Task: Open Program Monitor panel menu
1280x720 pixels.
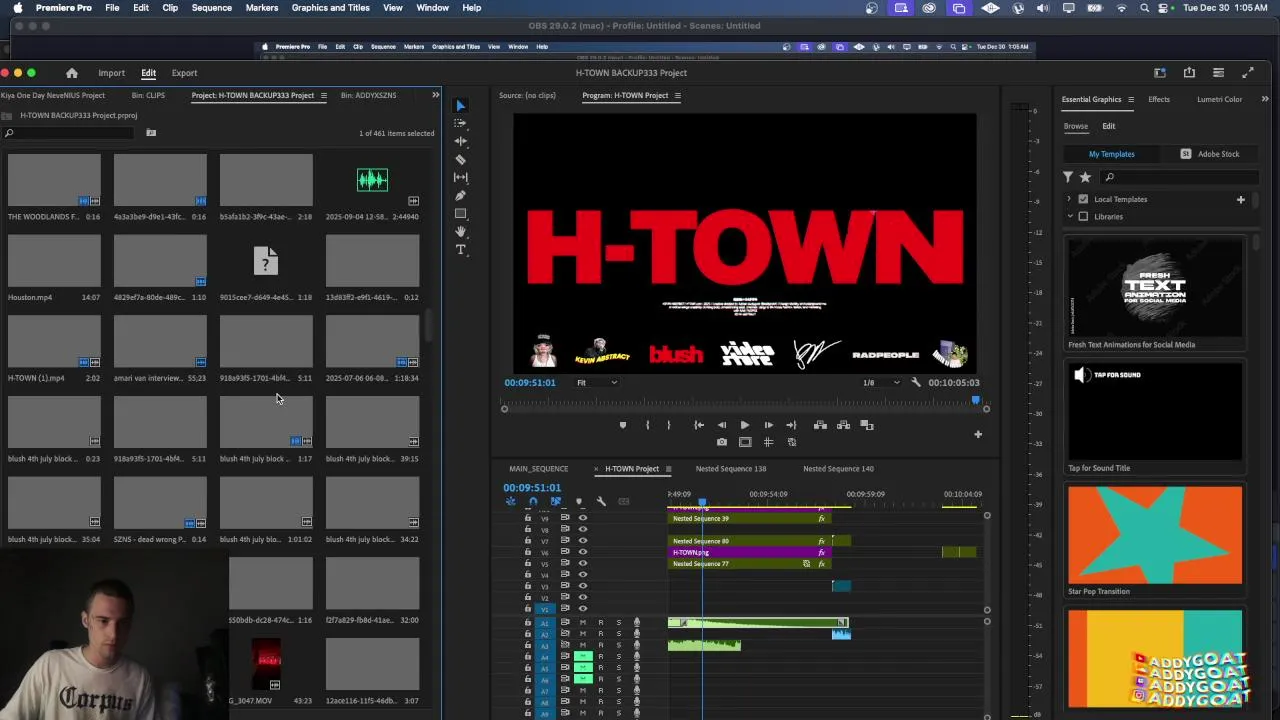Action: pos(677,95)
